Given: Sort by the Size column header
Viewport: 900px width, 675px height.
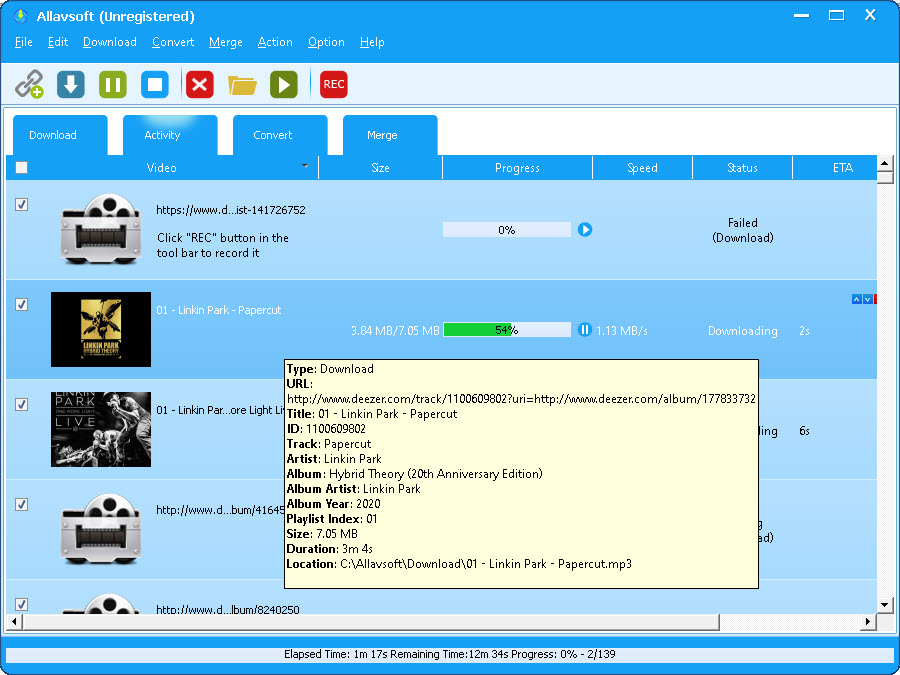Looking at the screenshot, I should (381, 168).
